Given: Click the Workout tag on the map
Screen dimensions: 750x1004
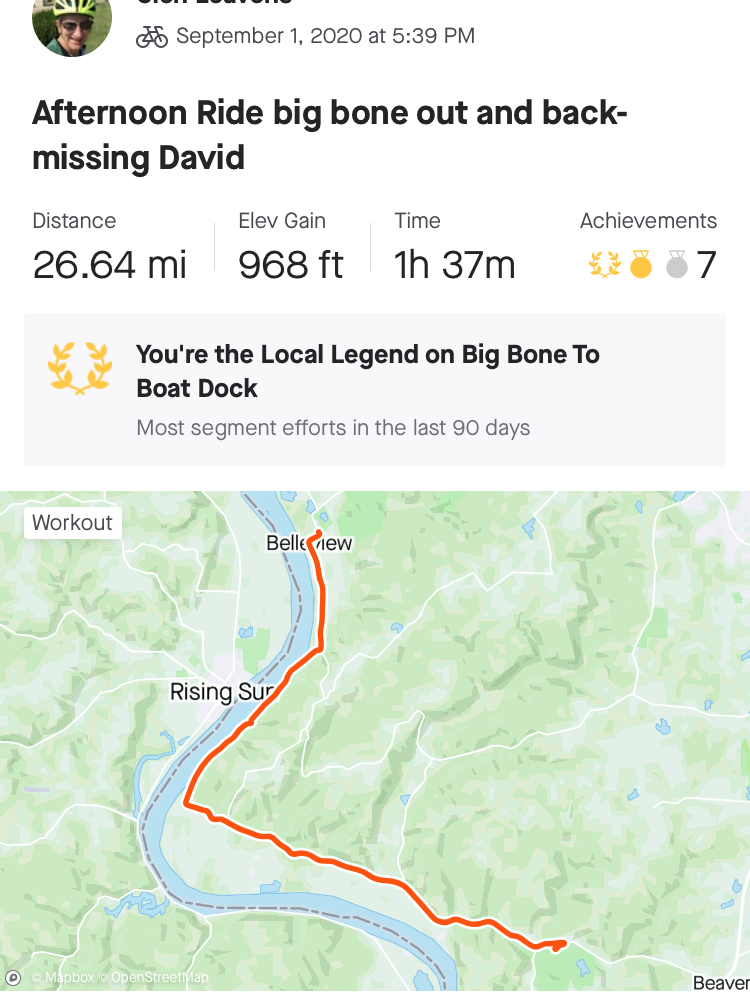Looking at the screenshot, I should [x=72, y=522].
